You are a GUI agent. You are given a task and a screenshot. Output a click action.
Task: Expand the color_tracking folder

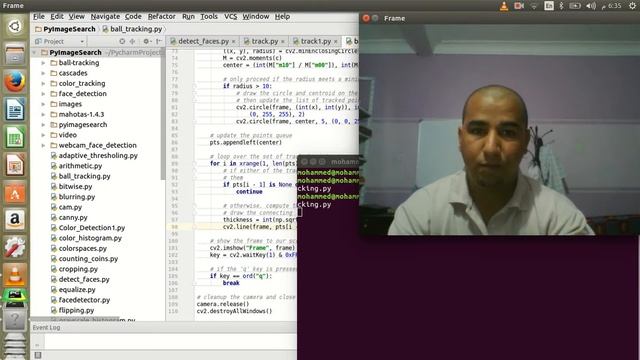pyautogui.click(x=43, y=83)
